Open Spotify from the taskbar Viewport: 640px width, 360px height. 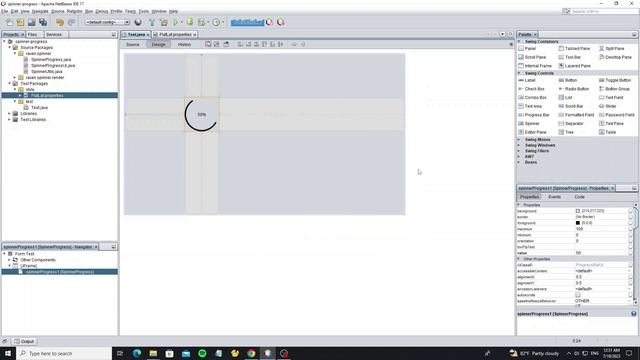coord(202,353)
